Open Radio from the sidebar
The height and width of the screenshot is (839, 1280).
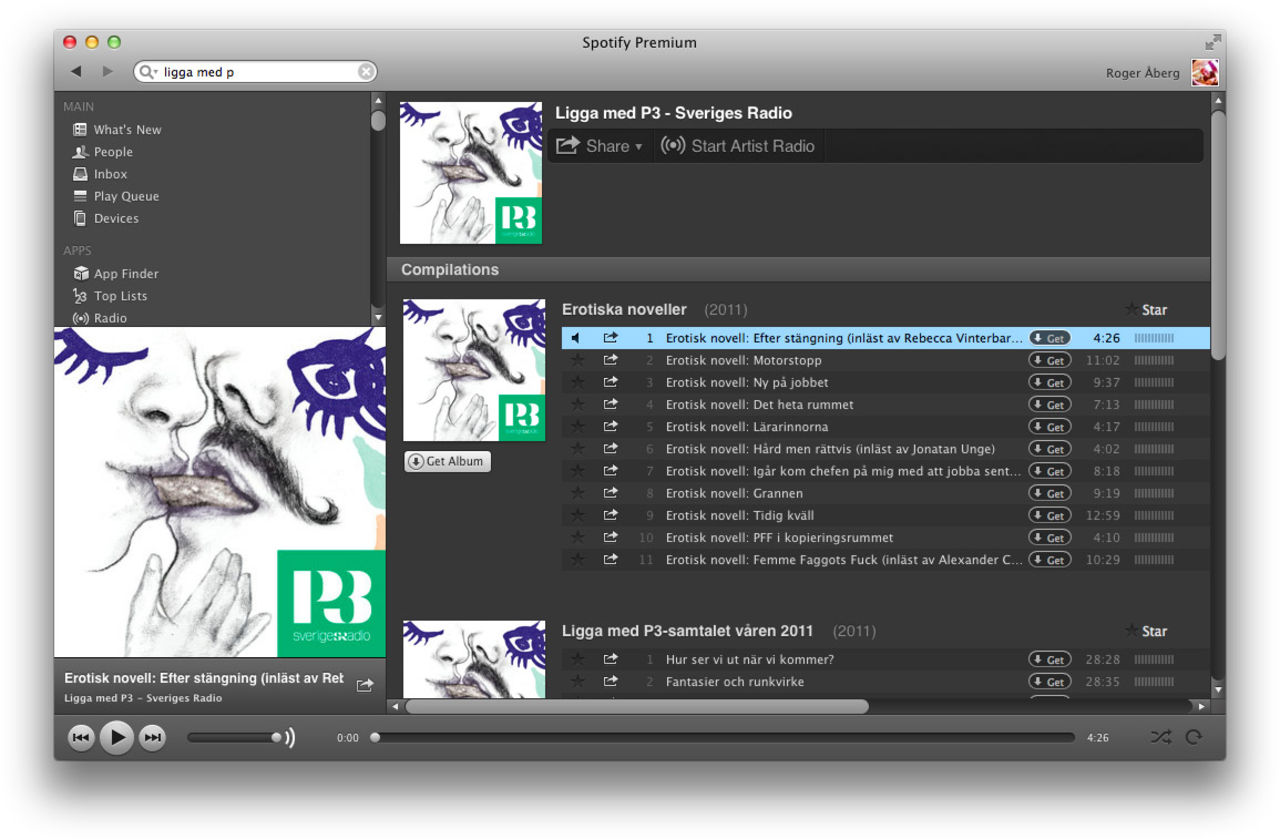(x=112, y=318)
